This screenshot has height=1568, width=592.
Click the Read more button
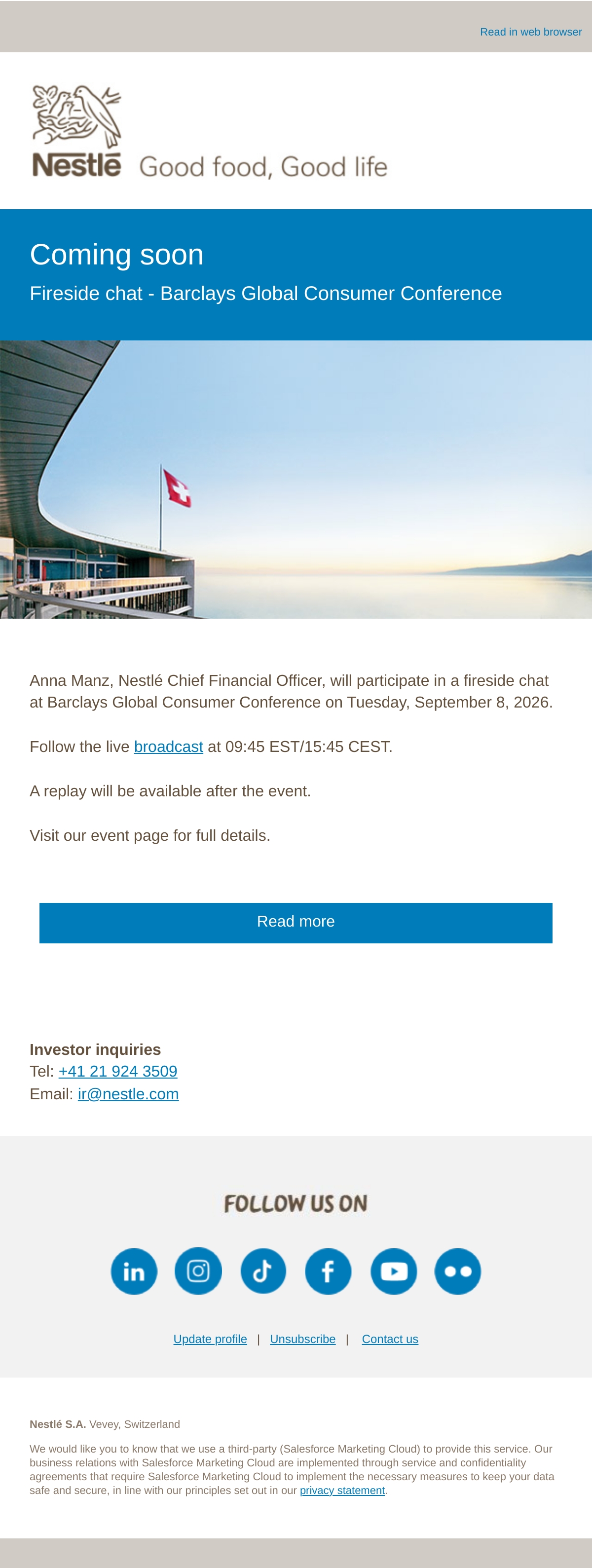pos(296,922)
